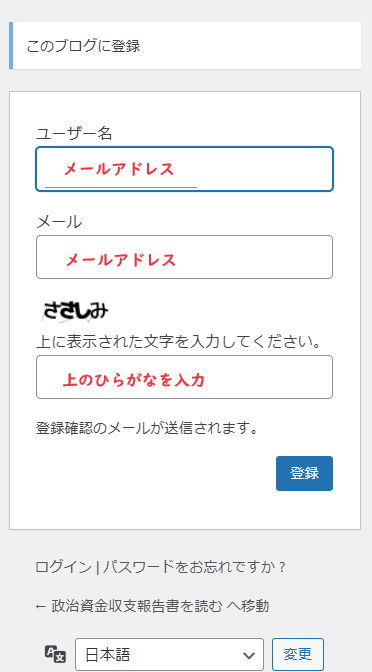The image size is (372, 672).
Task: Click the captcha text entry field
Action: (184, 377)
